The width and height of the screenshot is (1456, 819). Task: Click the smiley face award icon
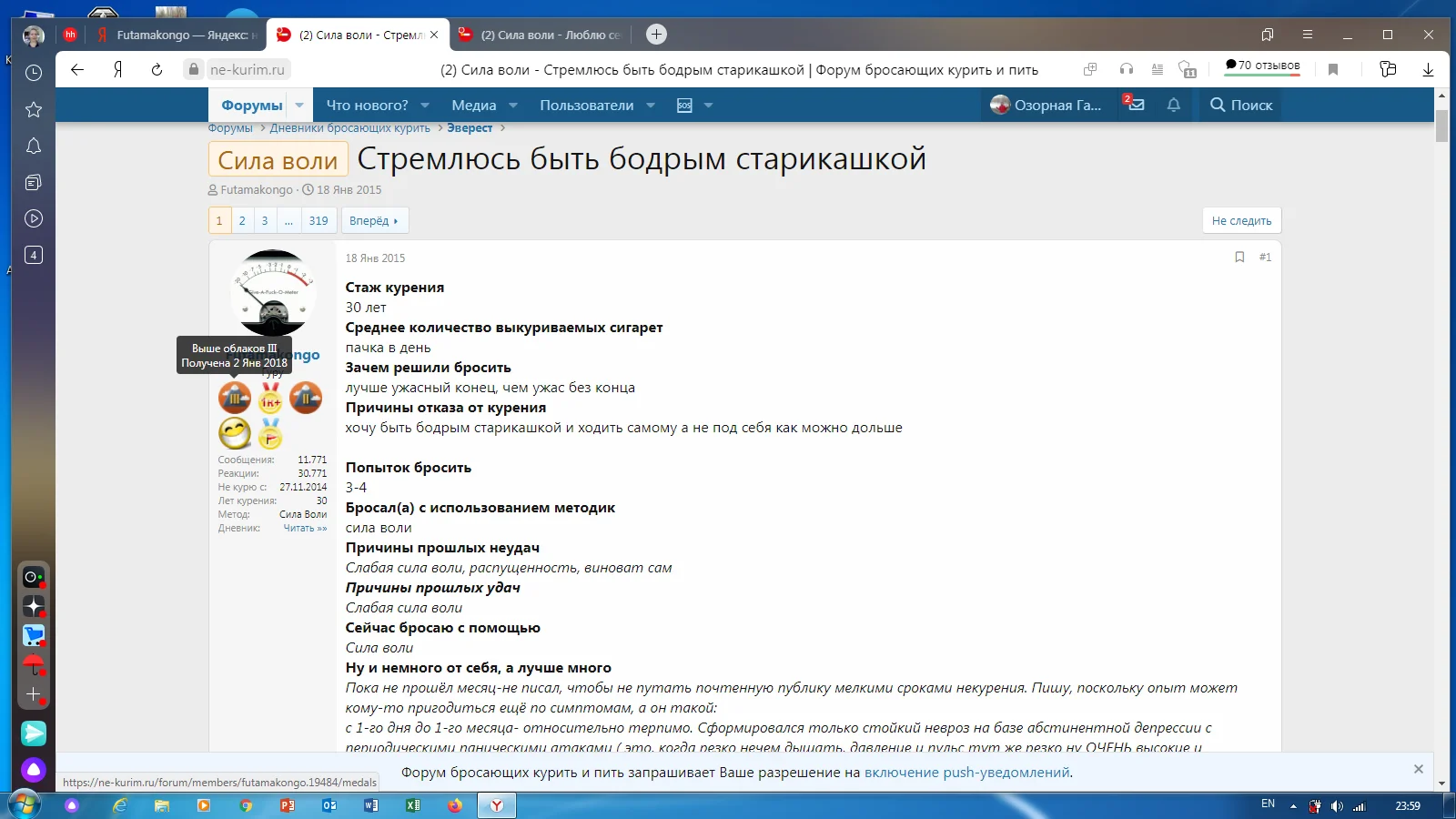(x=235, y=433)
